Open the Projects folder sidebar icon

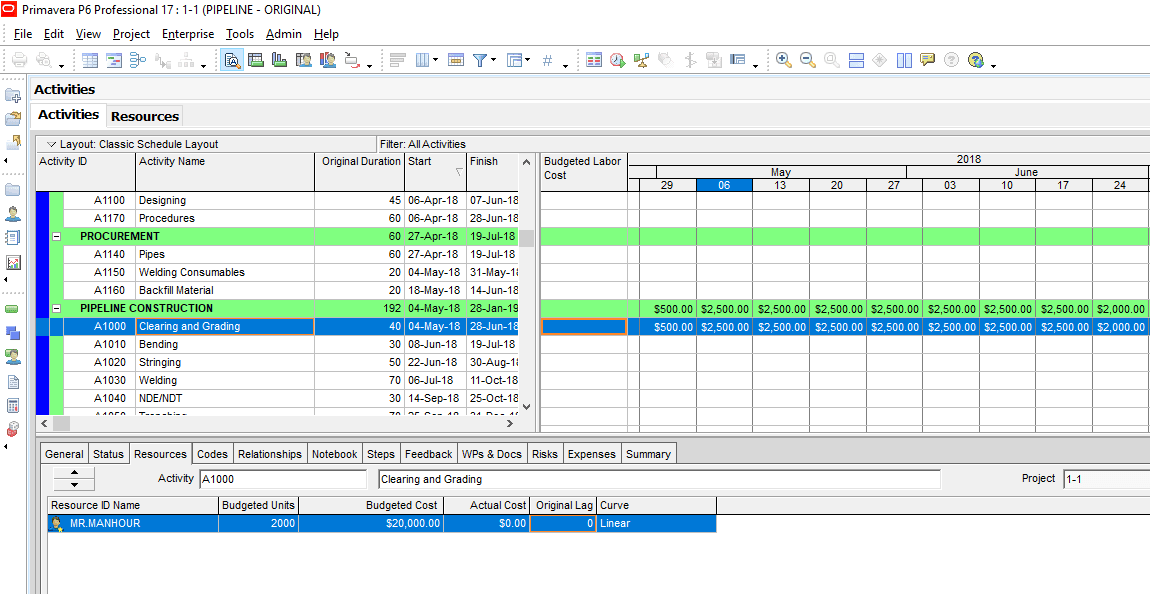click(13, 190)
